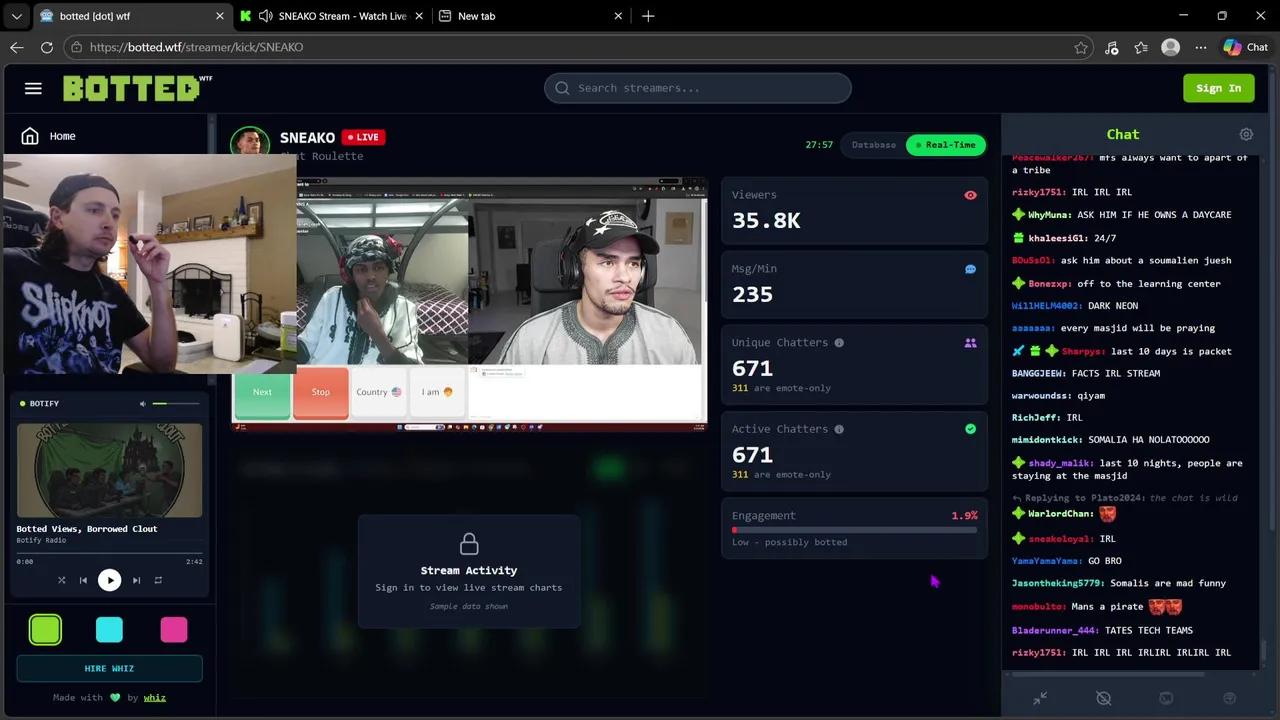Image resolution: width=1280 pixels, height=720 pixels.
Task: Open a new browser tab with plus
Action: point(648,16)
